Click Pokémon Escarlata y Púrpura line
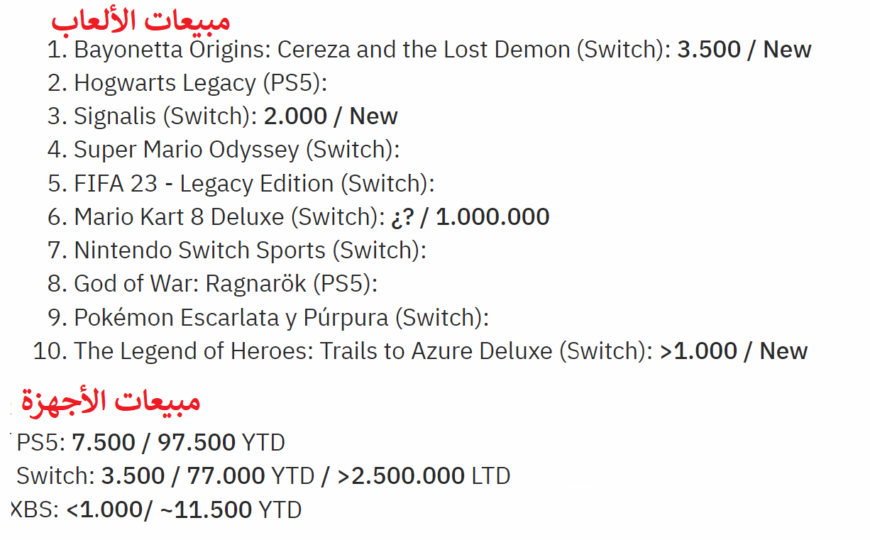The image size is (870, 540). (267, 317)
